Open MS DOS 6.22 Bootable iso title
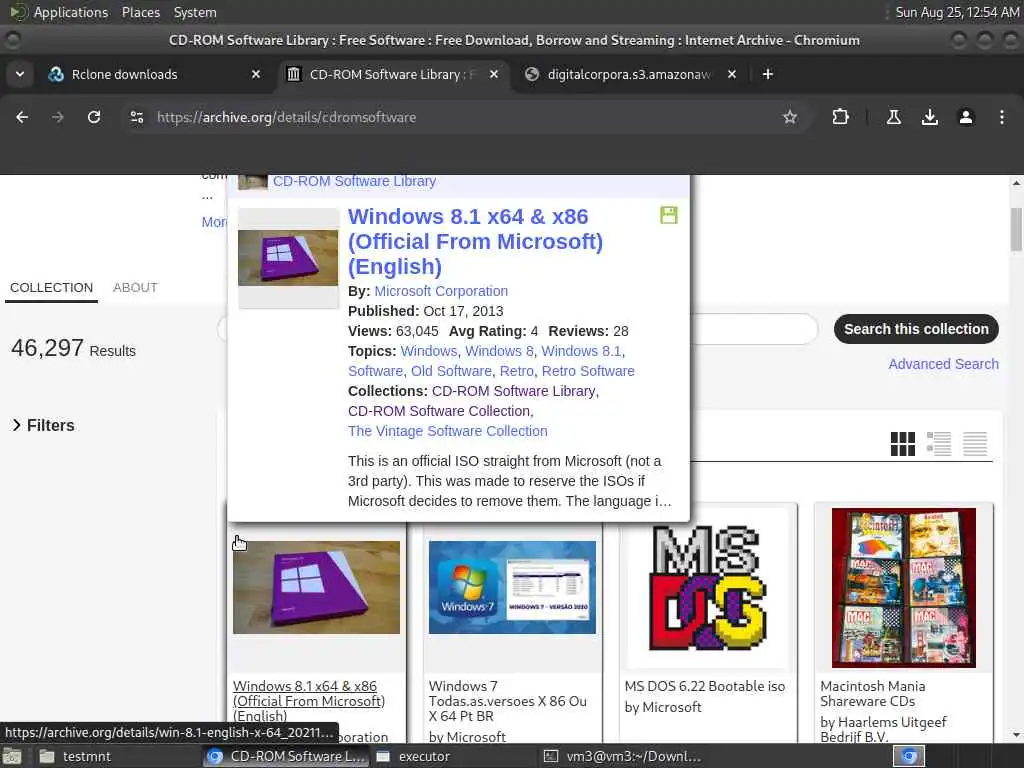The width and height of the screenshot is (1024, 768). click(705, 686)
